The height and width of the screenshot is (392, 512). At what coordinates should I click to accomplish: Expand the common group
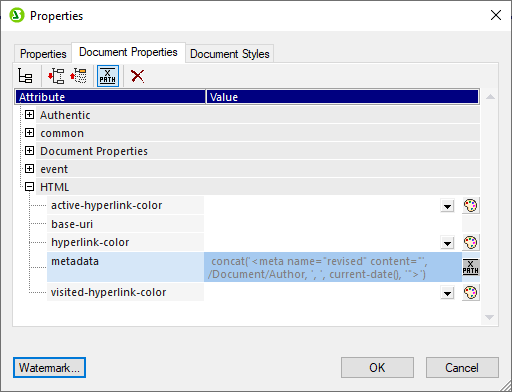[29, 133]
